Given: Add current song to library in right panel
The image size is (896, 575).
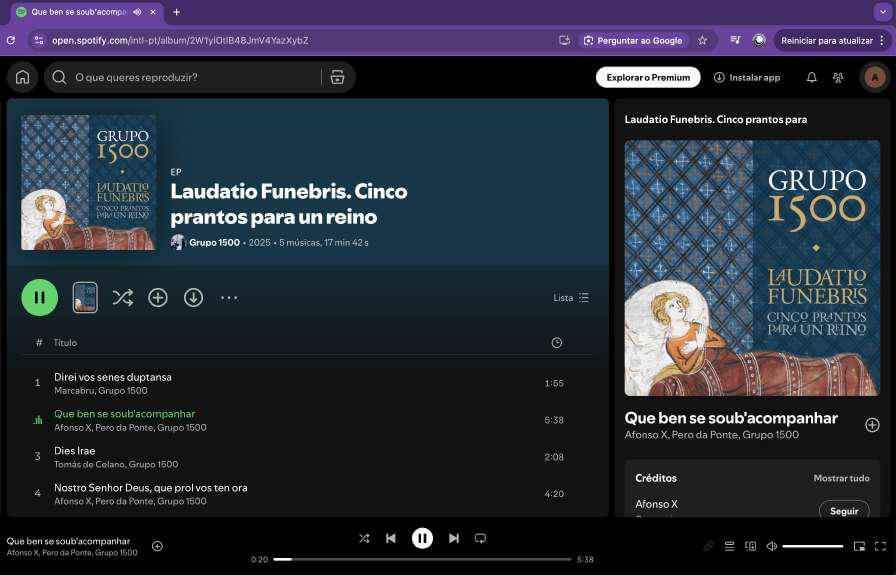Looking at the screenshot, I should coord(872,425).
